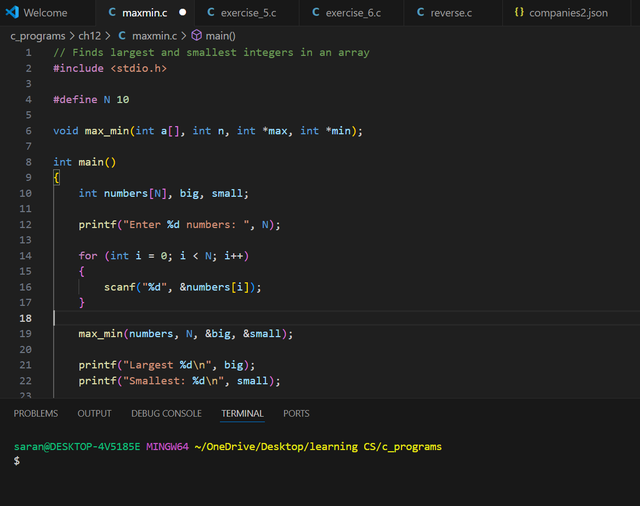Place cursor on the max_min call line 19
Image resolution: width=640 pixels, height=506 pixels.
pos(186,334)
